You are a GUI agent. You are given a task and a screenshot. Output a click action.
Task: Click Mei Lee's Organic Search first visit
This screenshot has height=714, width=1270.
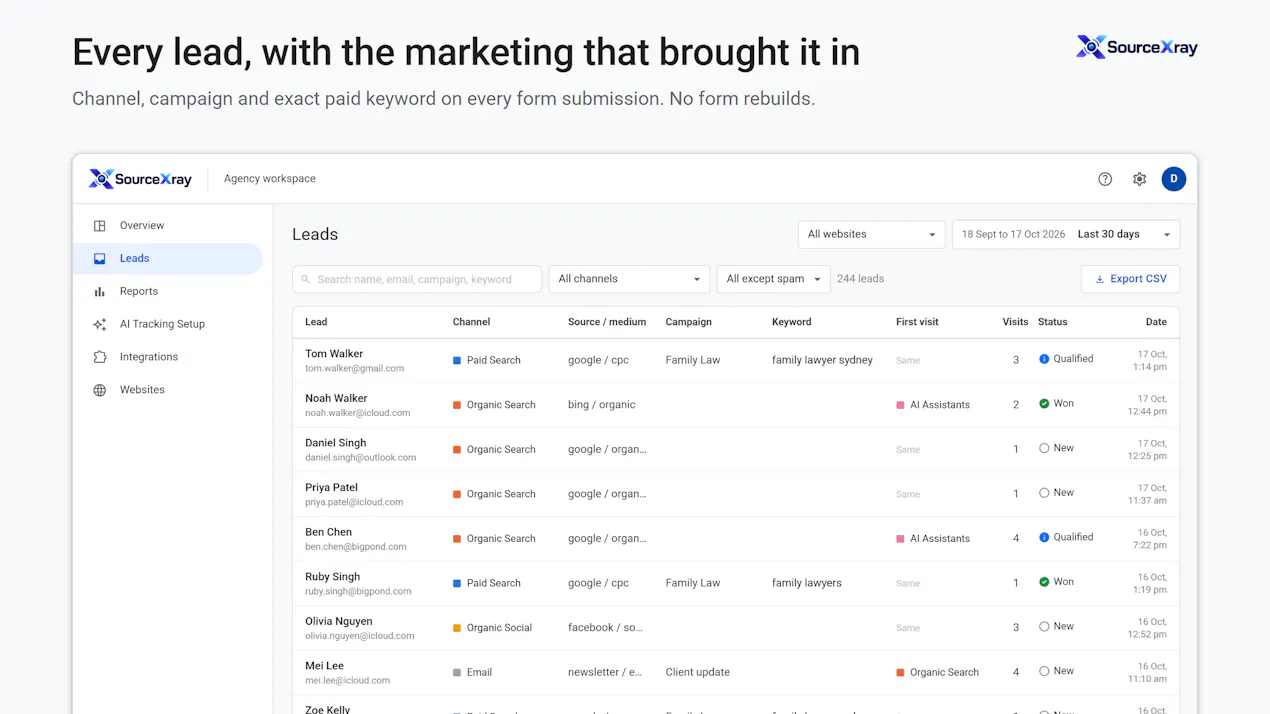[x=937, y=672]
